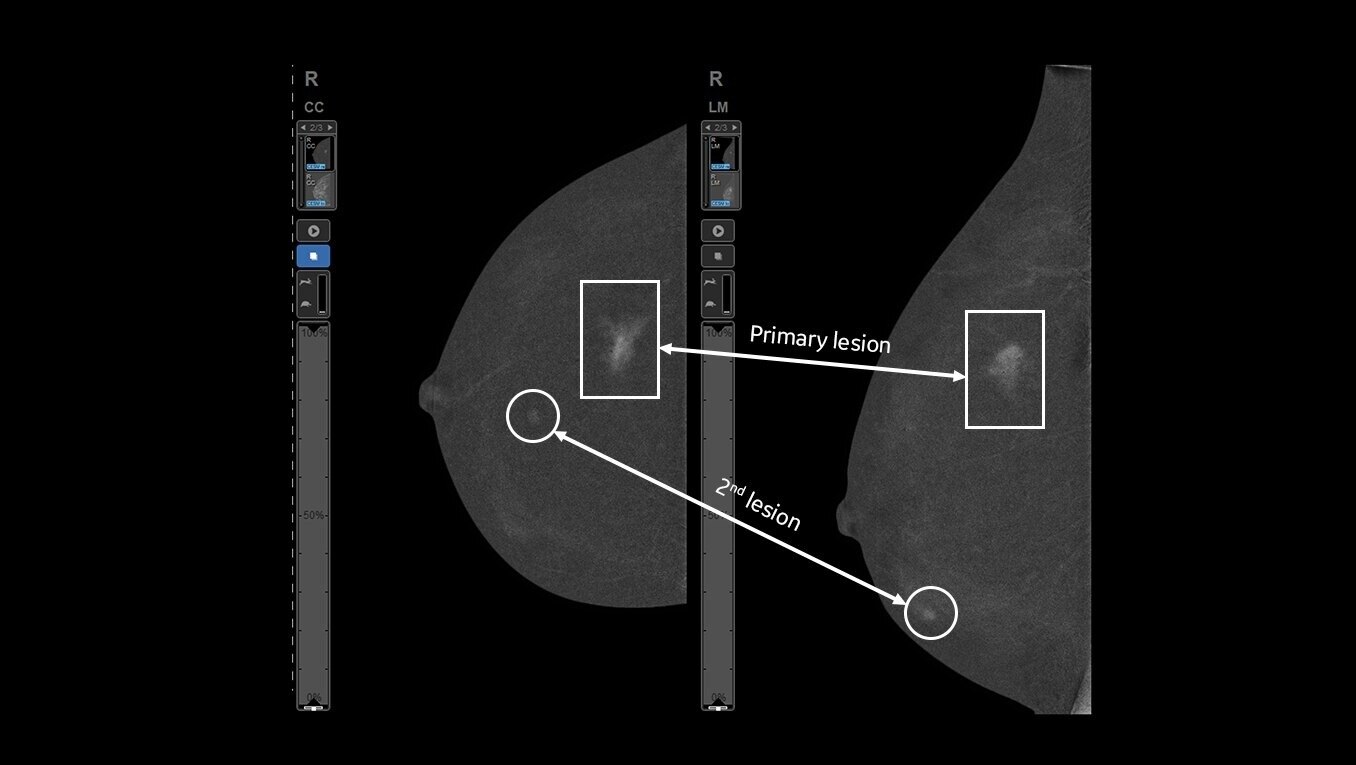Viewport: 1356px width, 765px height.
Task: Select top R CC thumbnail
Action: pos(319,153)
